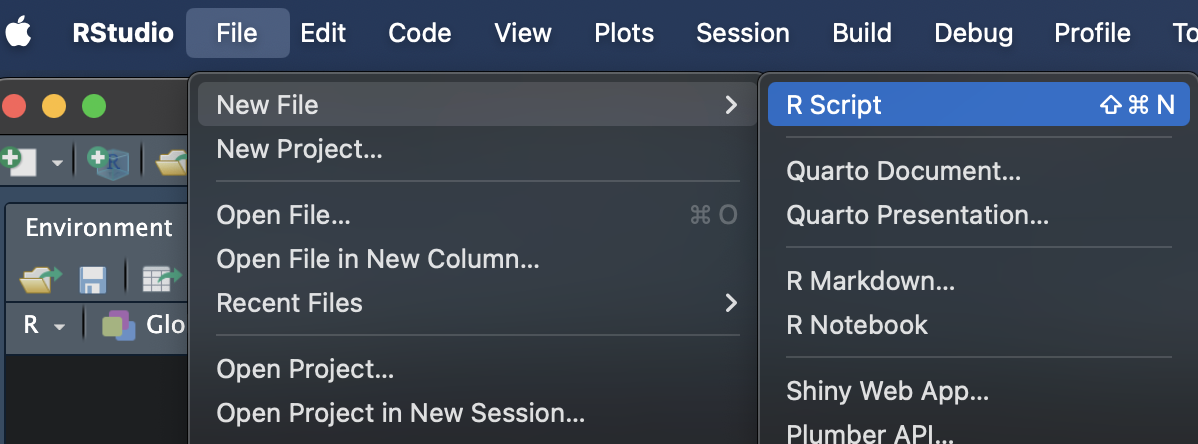Viewport: 1198px width, 444px height.
Task: Open the New File dropdown arrow in toolbar
Action: point(56,161)
